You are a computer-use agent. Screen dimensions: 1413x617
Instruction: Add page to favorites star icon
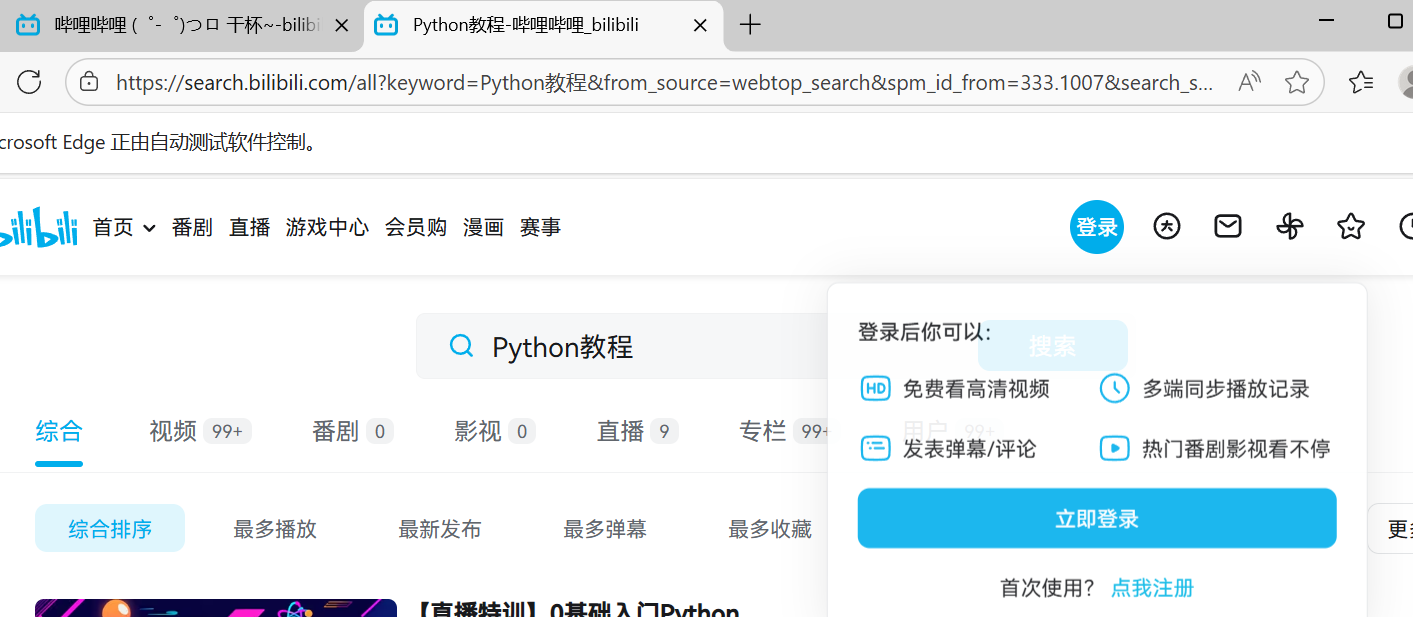click(x=1297, y=82)
